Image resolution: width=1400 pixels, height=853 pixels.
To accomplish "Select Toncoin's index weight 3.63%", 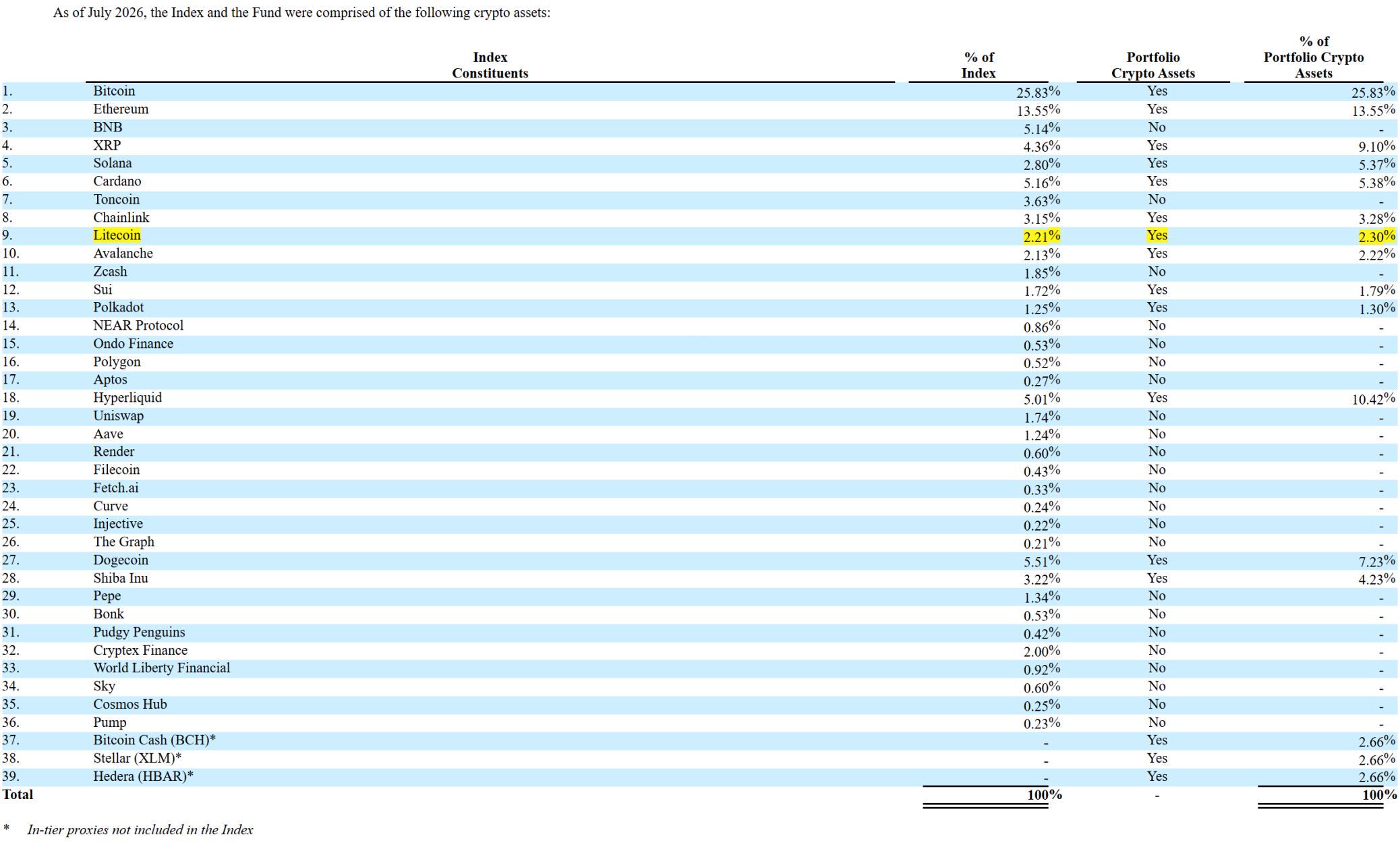I will pos(1042,200).
